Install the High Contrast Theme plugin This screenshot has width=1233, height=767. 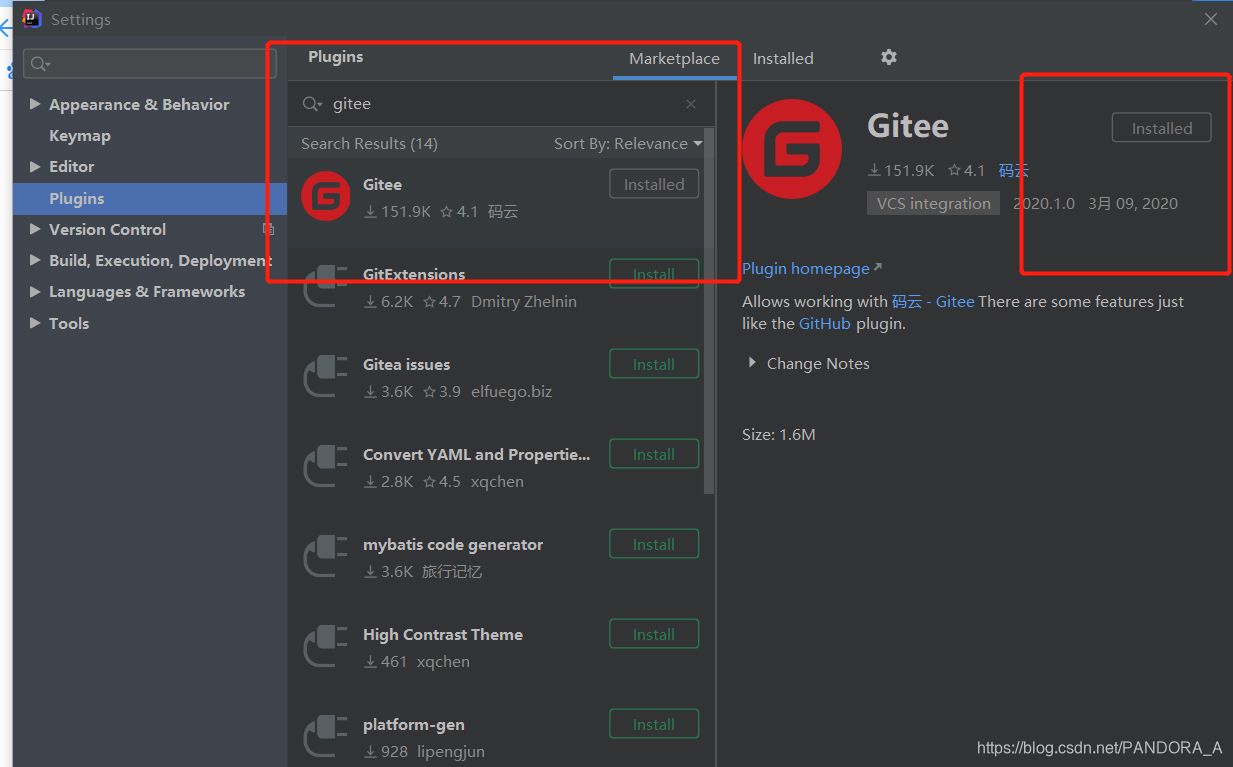click(654, 634)
